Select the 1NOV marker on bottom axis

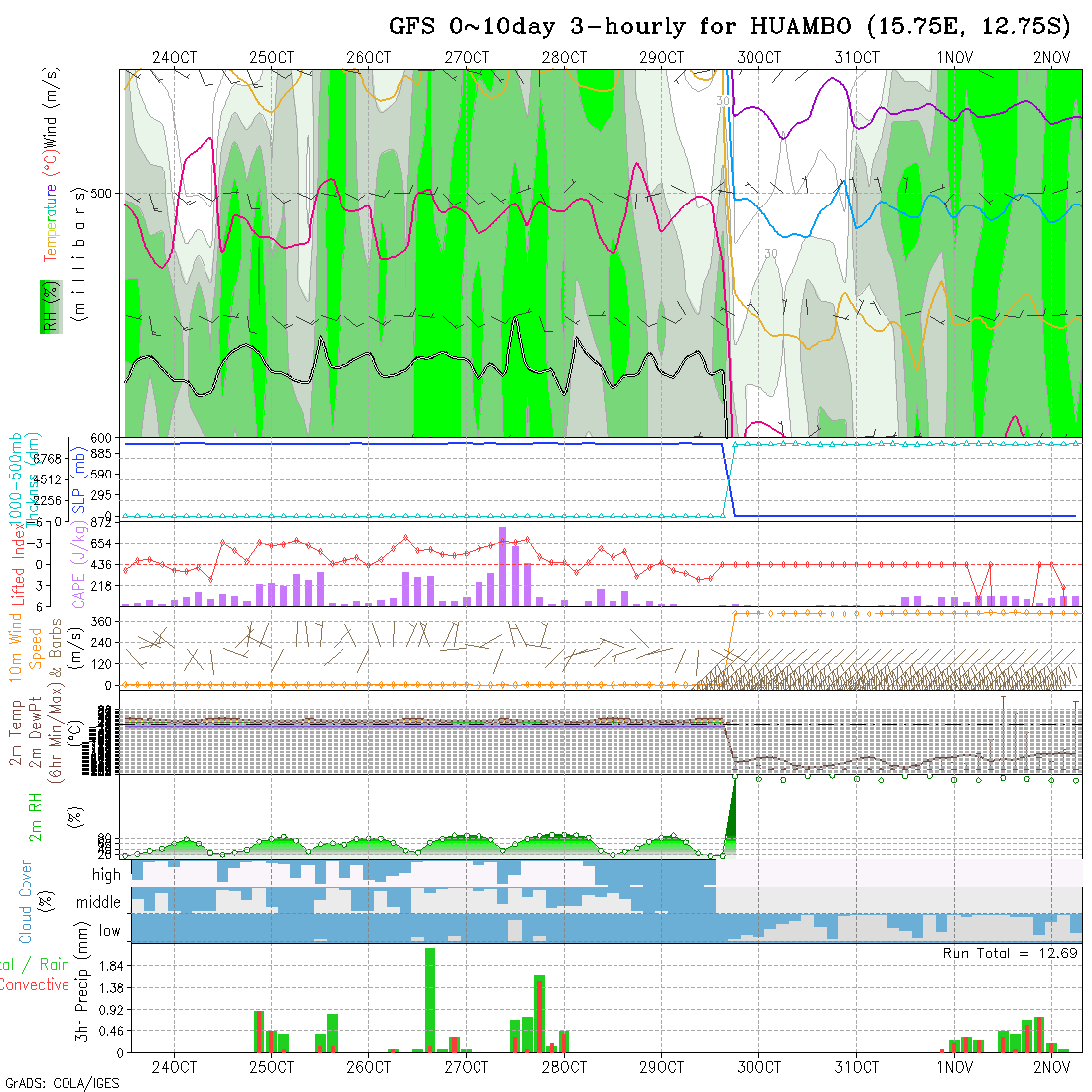coord(954,1067)
